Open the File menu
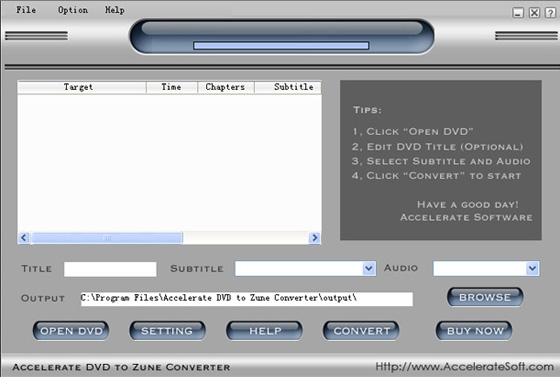 coord(26,10)
